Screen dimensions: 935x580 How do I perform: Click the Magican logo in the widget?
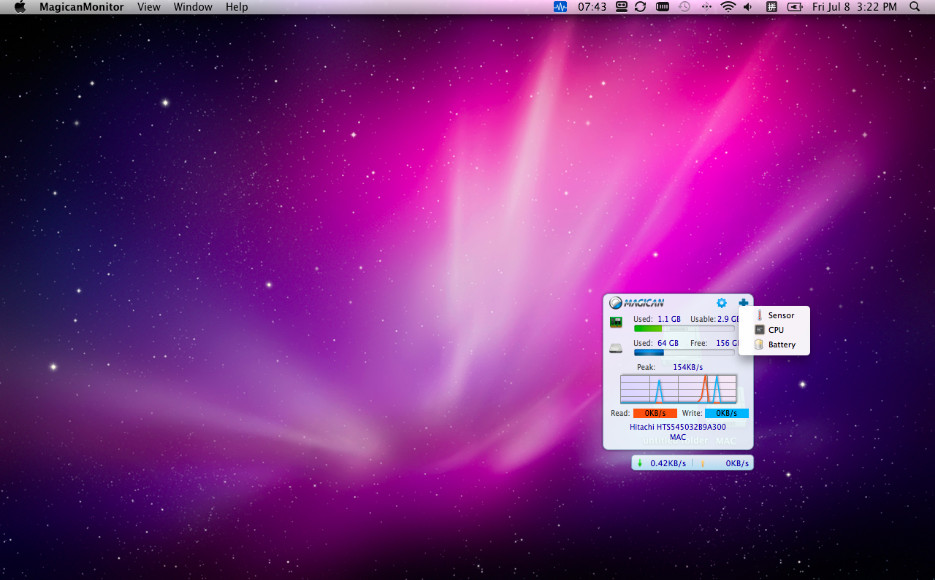(x=637, y=303)
